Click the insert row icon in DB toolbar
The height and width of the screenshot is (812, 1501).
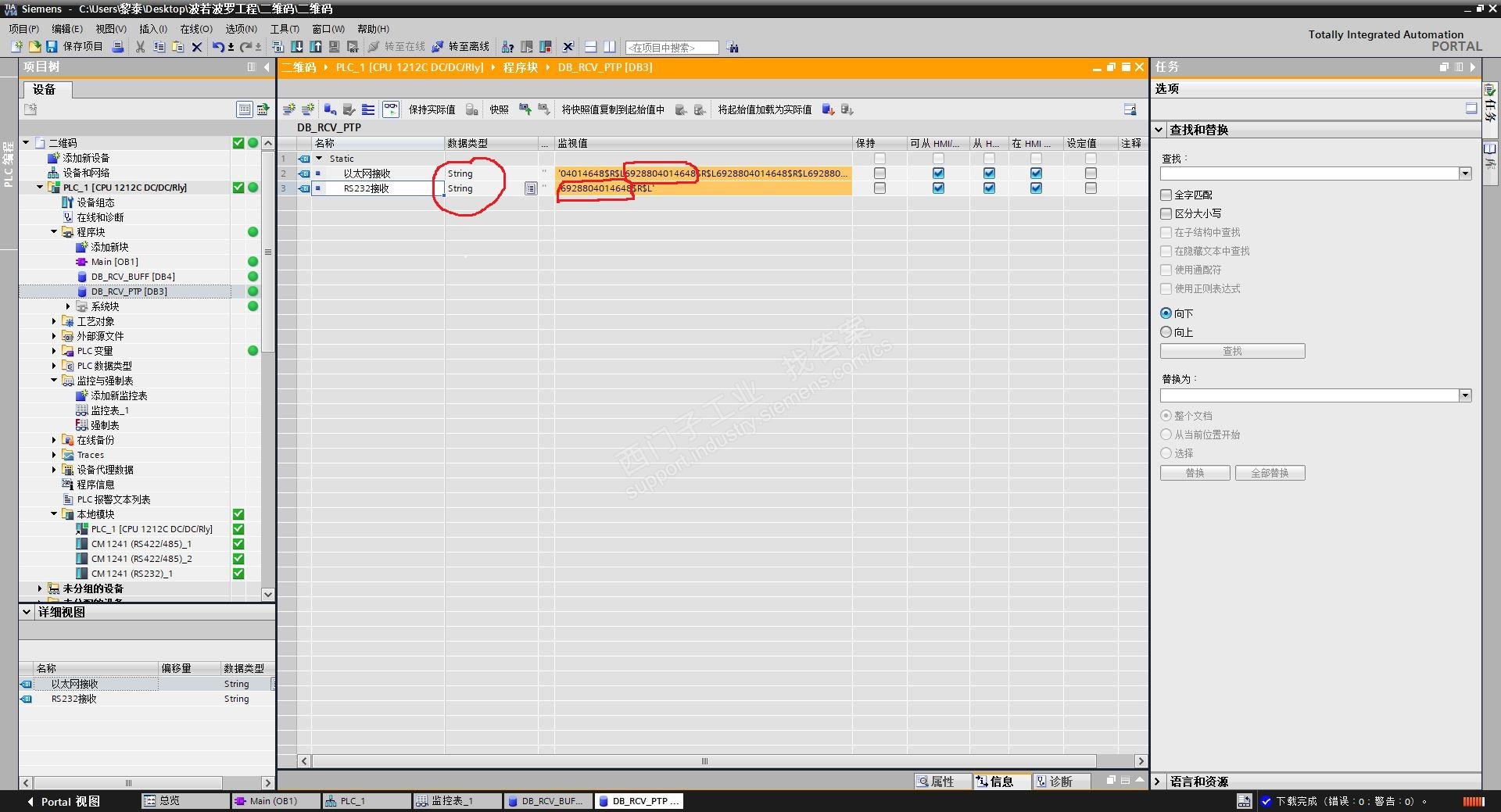pyautogui.click(x=289, y=109)
